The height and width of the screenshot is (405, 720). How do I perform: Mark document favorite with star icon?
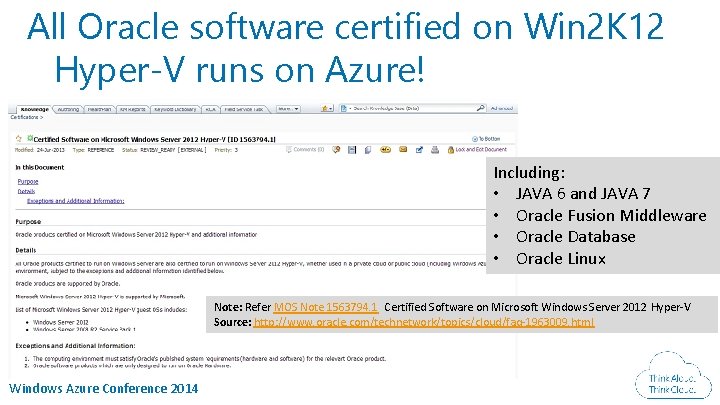point(19,139)
